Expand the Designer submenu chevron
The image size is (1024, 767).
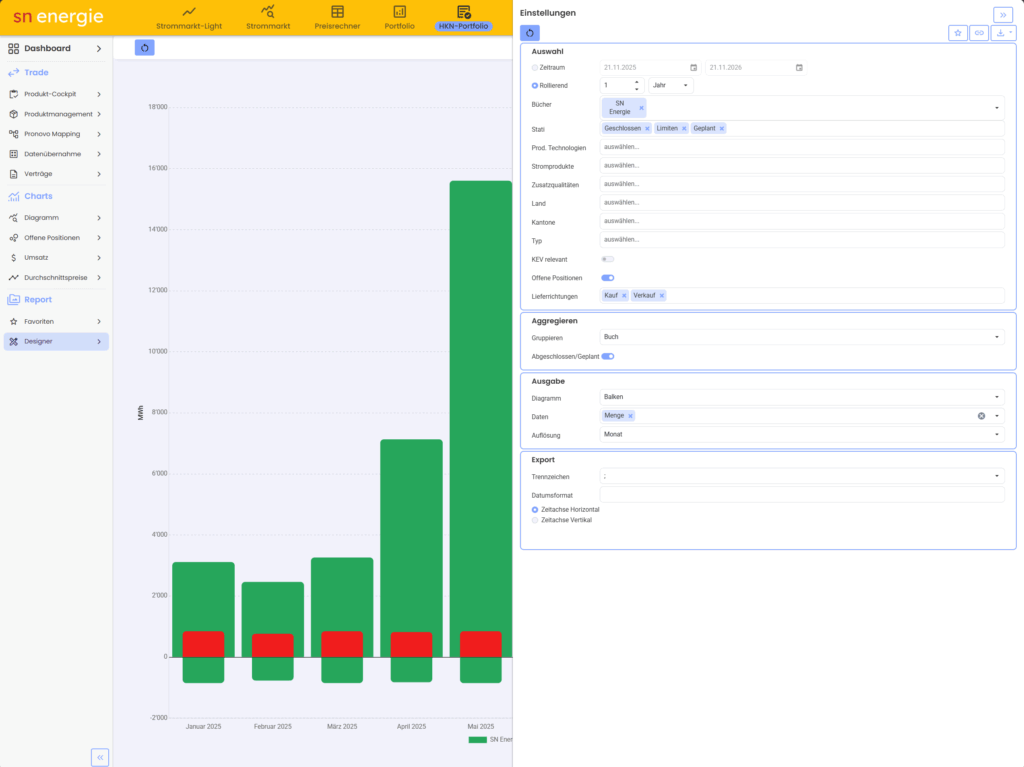[99, 341]
